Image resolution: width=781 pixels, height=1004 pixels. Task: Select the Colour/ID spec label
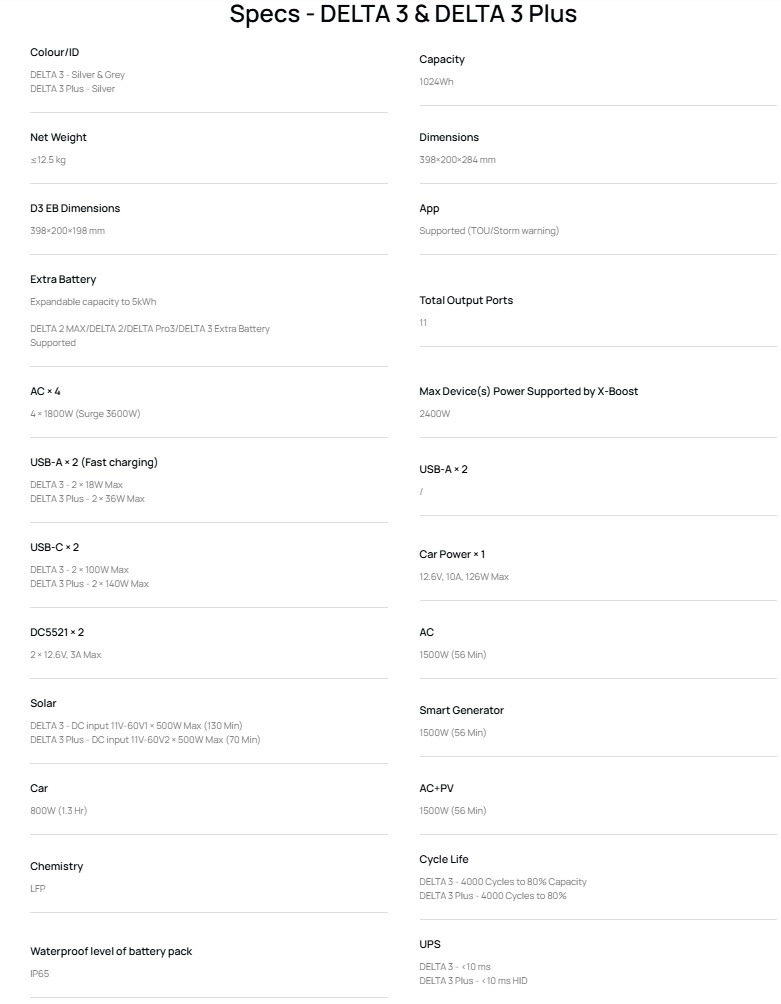54,52
